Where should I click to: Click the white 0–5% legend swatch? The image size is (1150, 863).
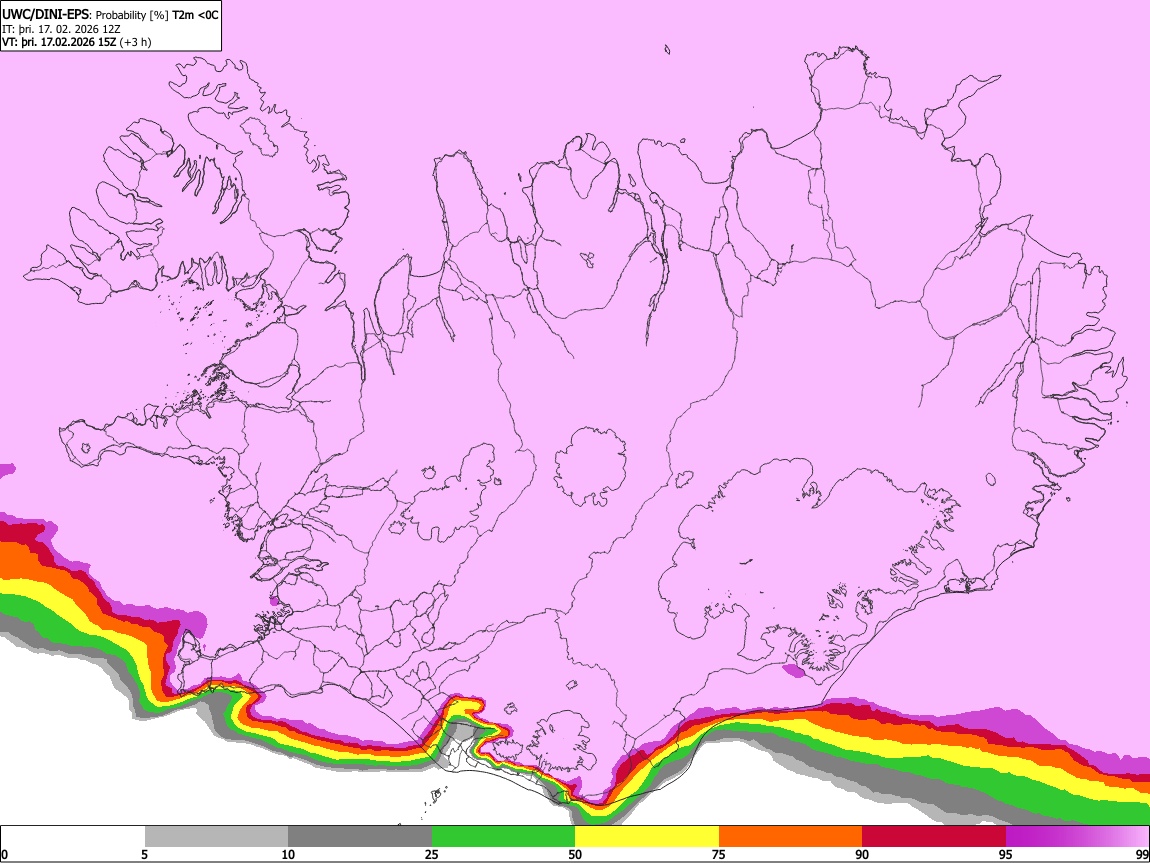coord(73,837)
